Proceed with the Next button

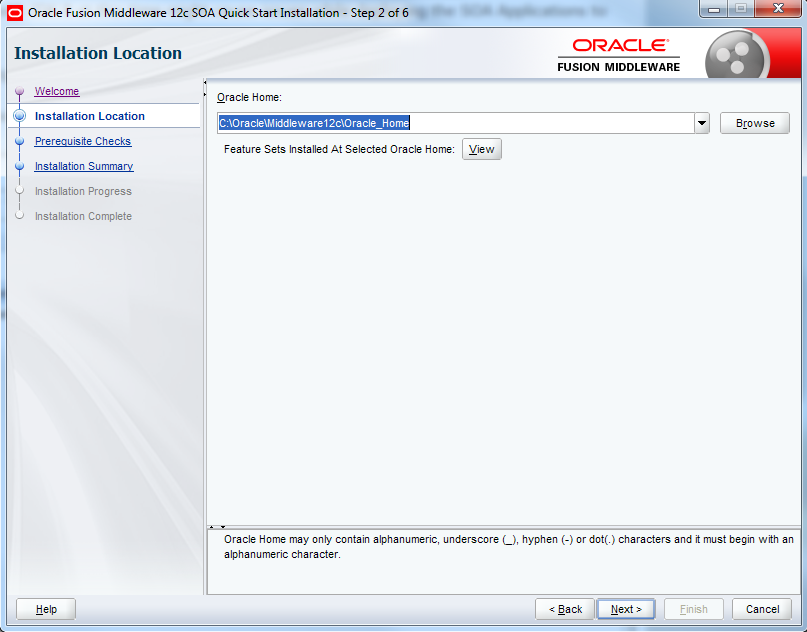(626, 609)
